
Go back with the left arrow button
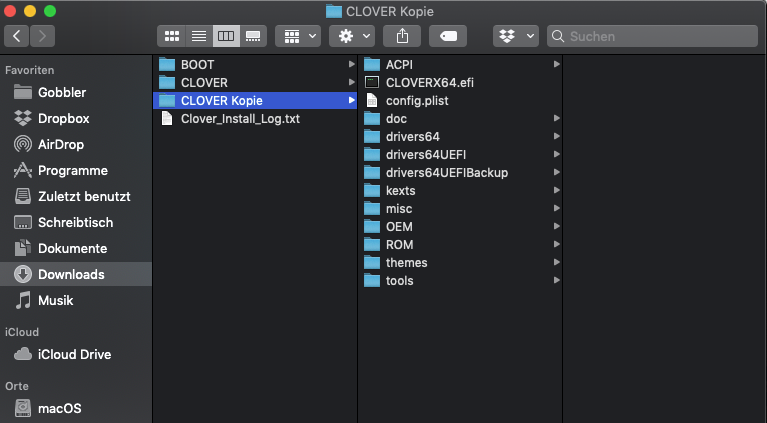point(17,36)
